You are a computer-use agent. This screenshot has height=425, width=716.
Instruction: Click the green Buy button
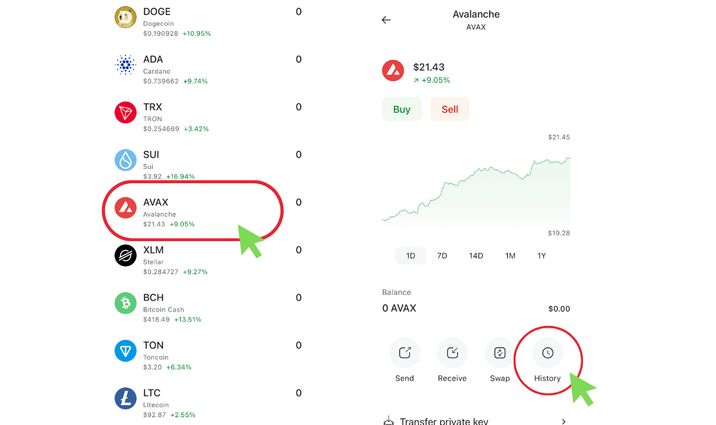click(402, 109)
